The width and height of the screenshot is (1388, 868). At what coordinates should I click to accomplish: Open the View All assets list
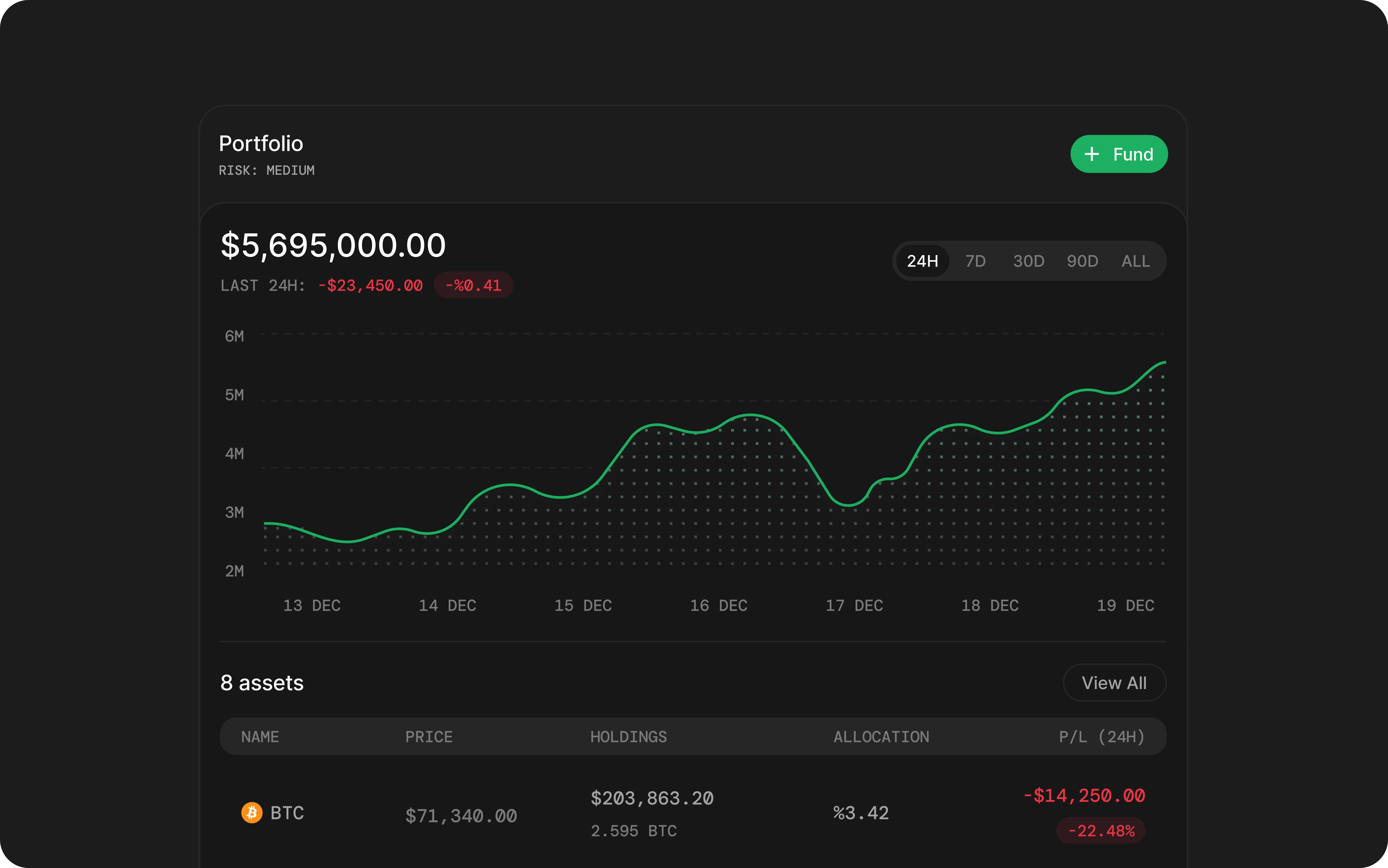1114,683
